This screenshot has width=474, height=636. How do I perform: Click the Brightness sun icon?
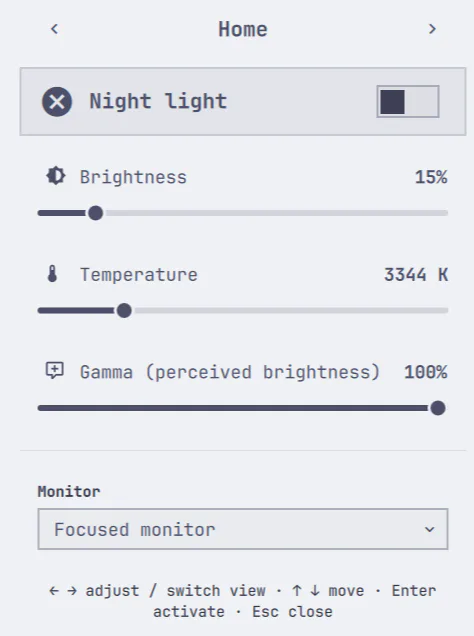tap(56, 176)
